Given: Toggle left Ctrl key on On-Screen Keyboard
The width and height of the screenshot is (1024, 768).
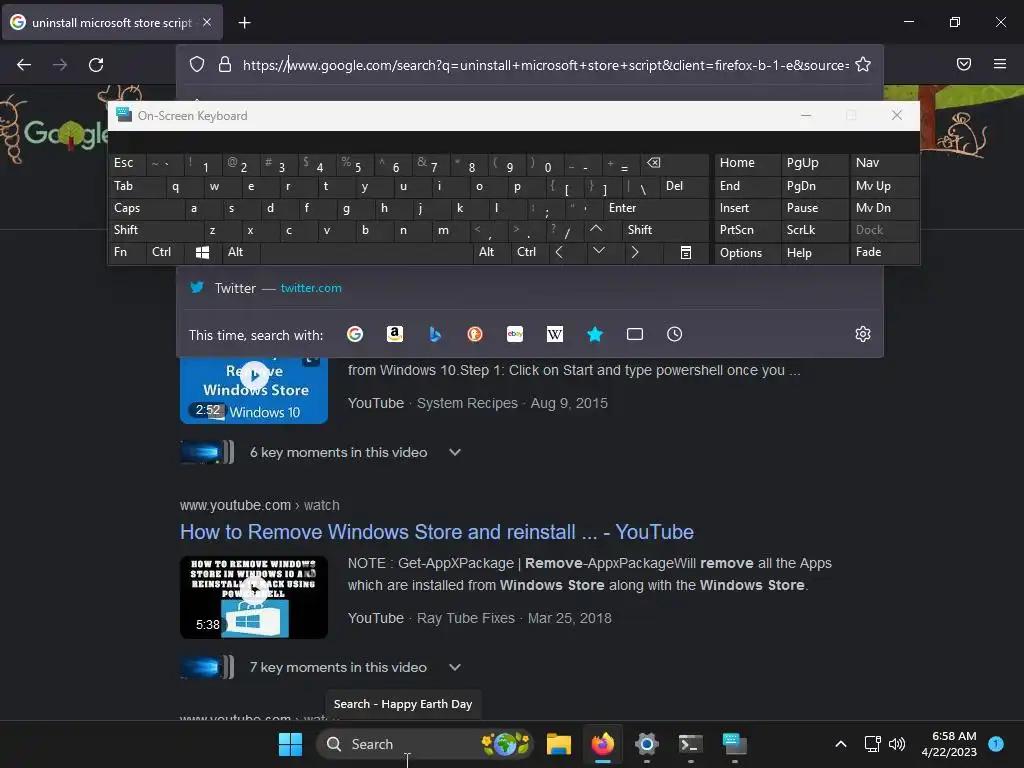Looking at the screenshot, I should 165,252.
